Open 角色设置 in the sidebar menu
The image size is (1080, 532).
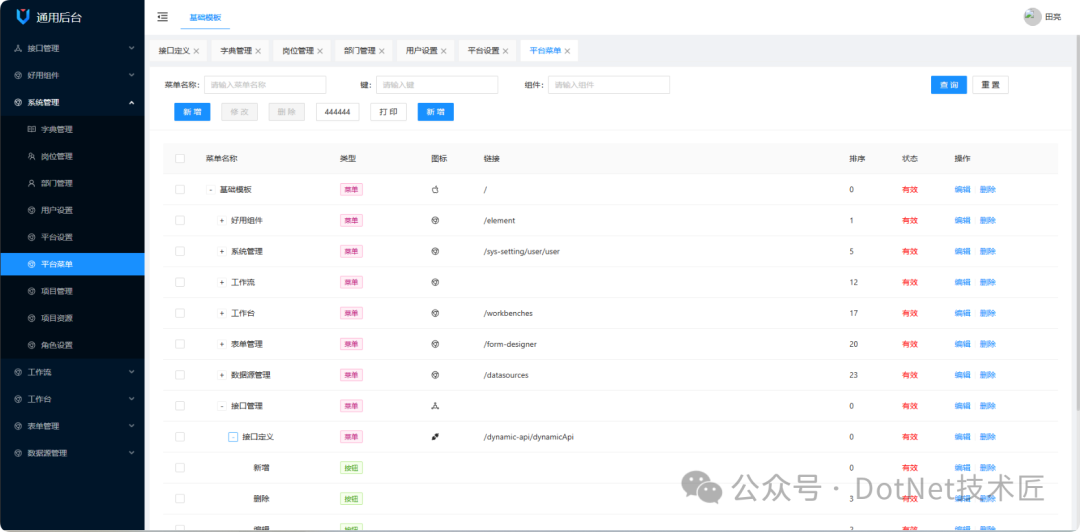coord(56,345)
